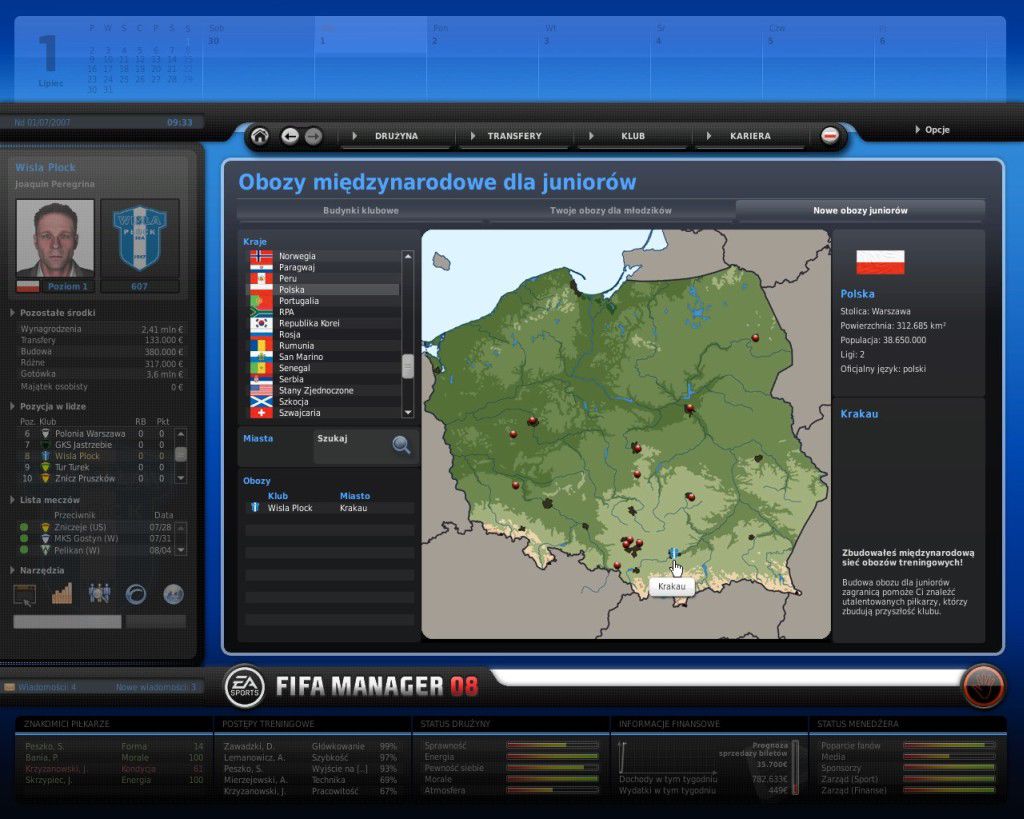Select Senegal in the countries list
The height and width of the screenshot is (819, 1024).
click(x=324, y=368)
